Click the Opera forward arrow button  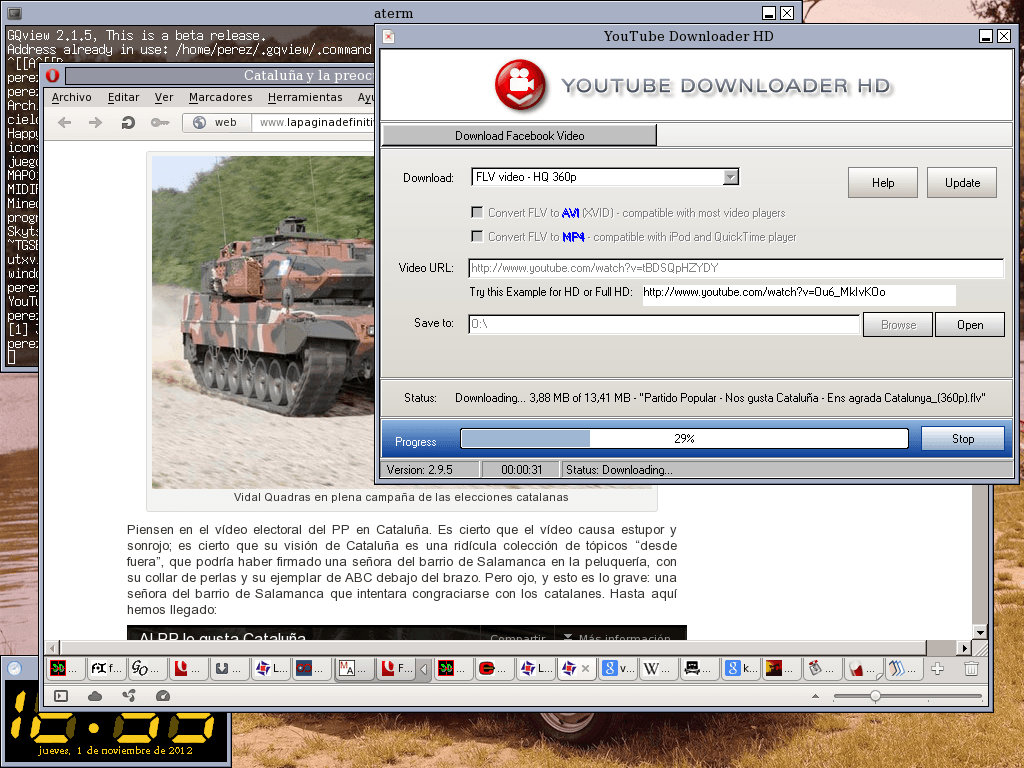(x=95, y=122)
